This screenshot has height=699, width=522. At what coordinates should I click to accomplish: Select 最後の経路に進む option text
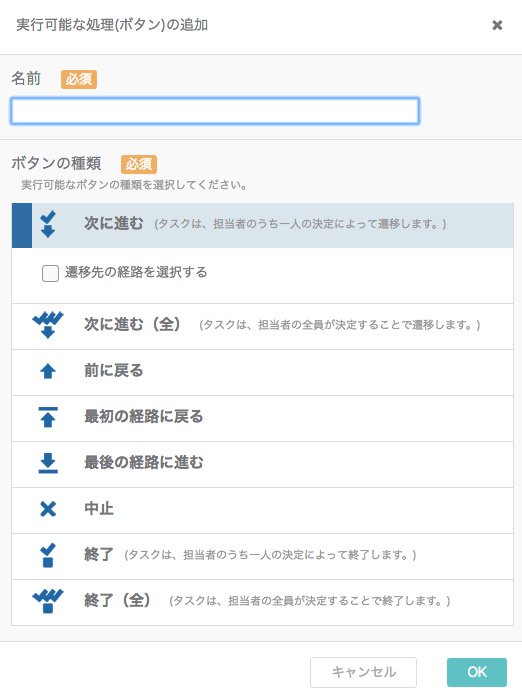click(144, 462)
